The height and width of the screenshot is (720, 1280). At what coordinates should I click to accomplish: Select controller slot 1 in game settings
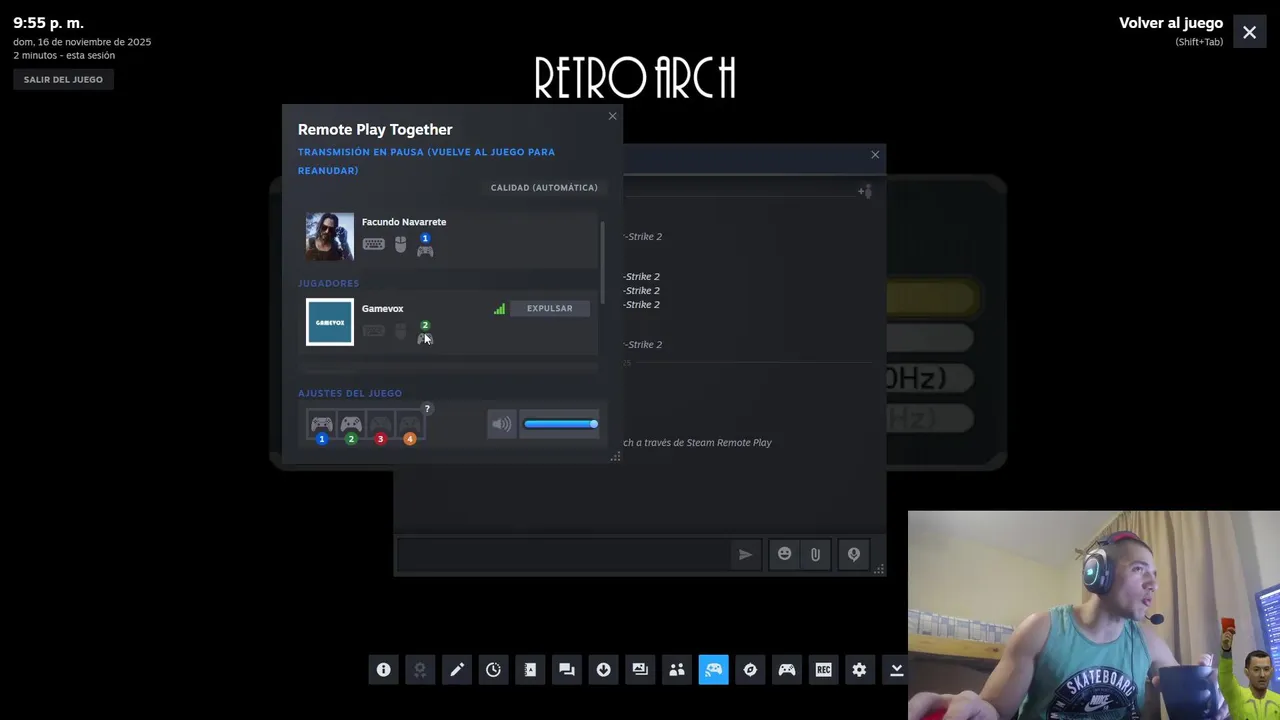(x=321, y=427)
